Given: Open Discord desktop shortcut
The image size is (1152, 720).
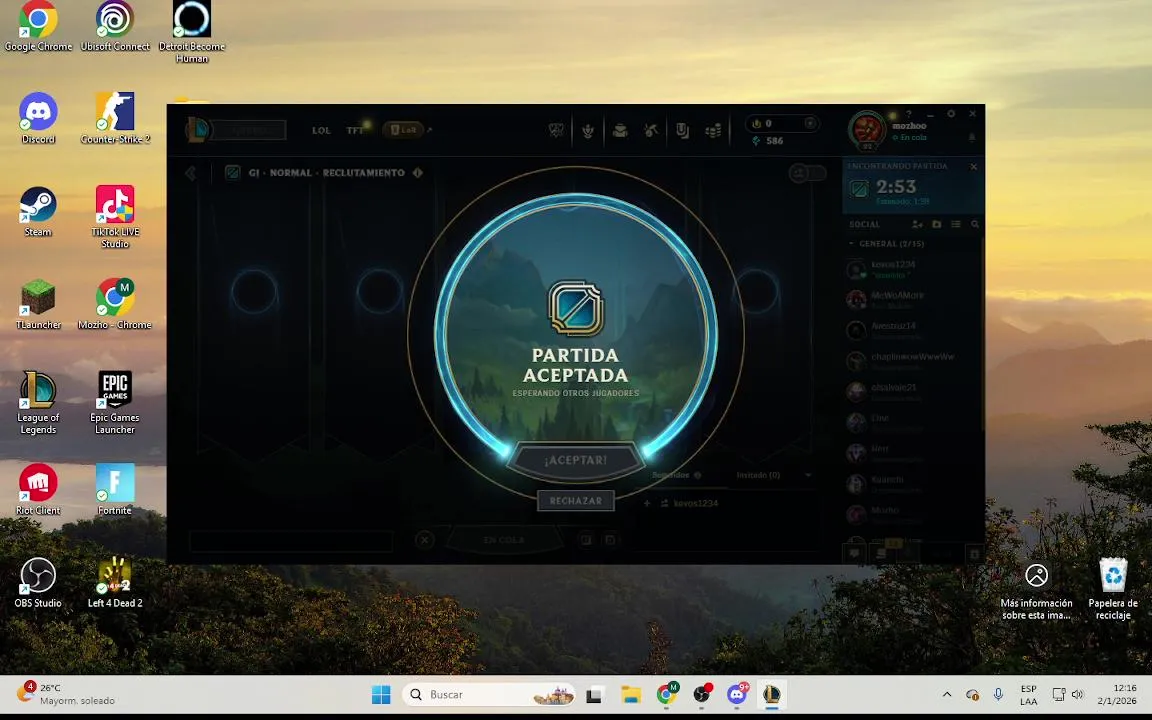Looking at the screenshot, I should (38, 118).
